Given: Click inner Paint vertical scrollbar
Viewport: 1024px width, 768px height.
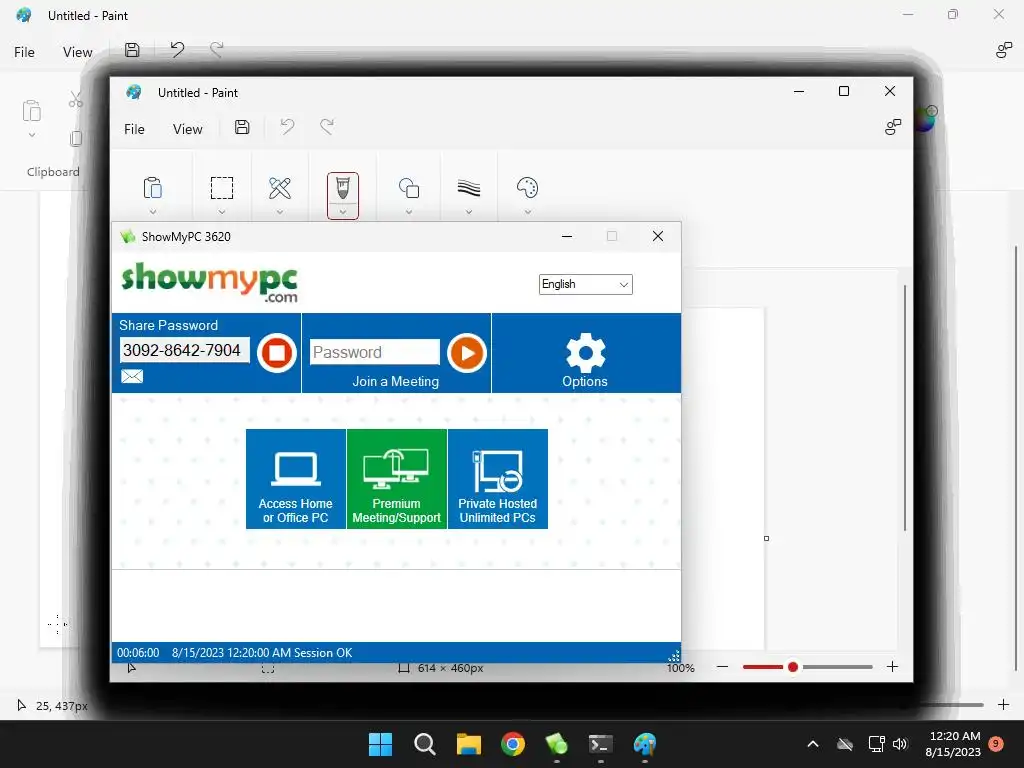Looking at the screenshot, I should point(904,408).
